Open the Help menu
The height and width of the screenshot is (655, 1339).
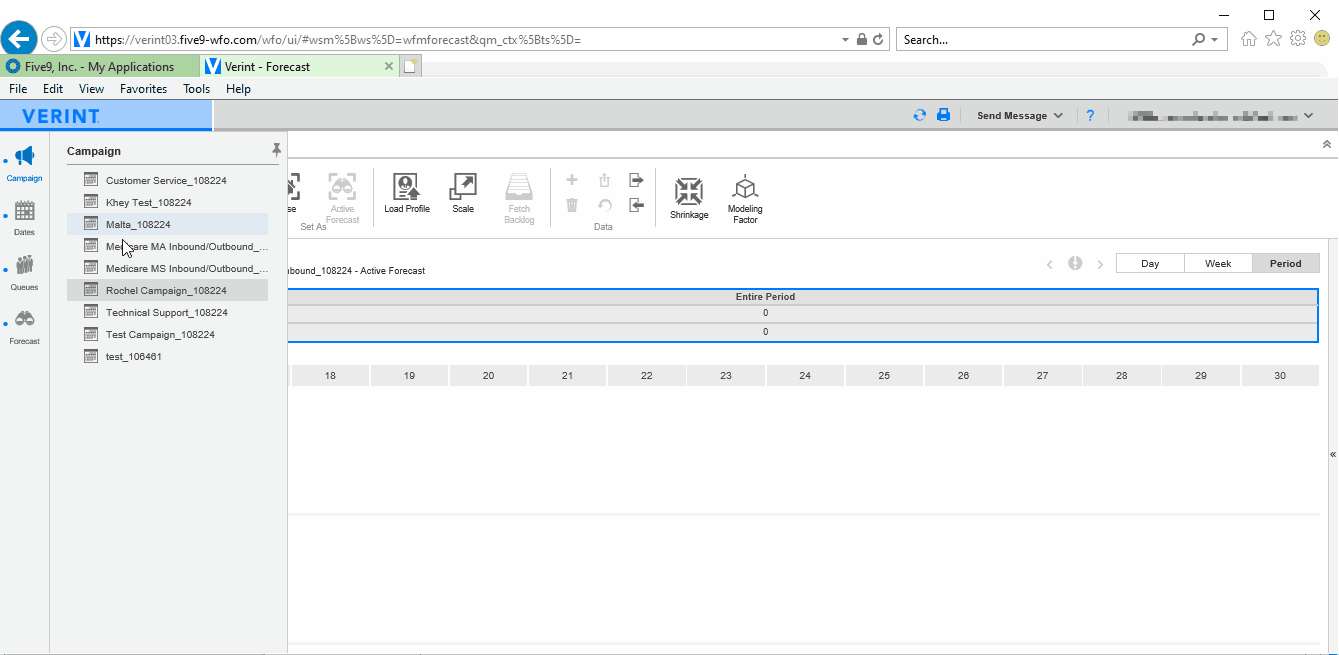238,89
